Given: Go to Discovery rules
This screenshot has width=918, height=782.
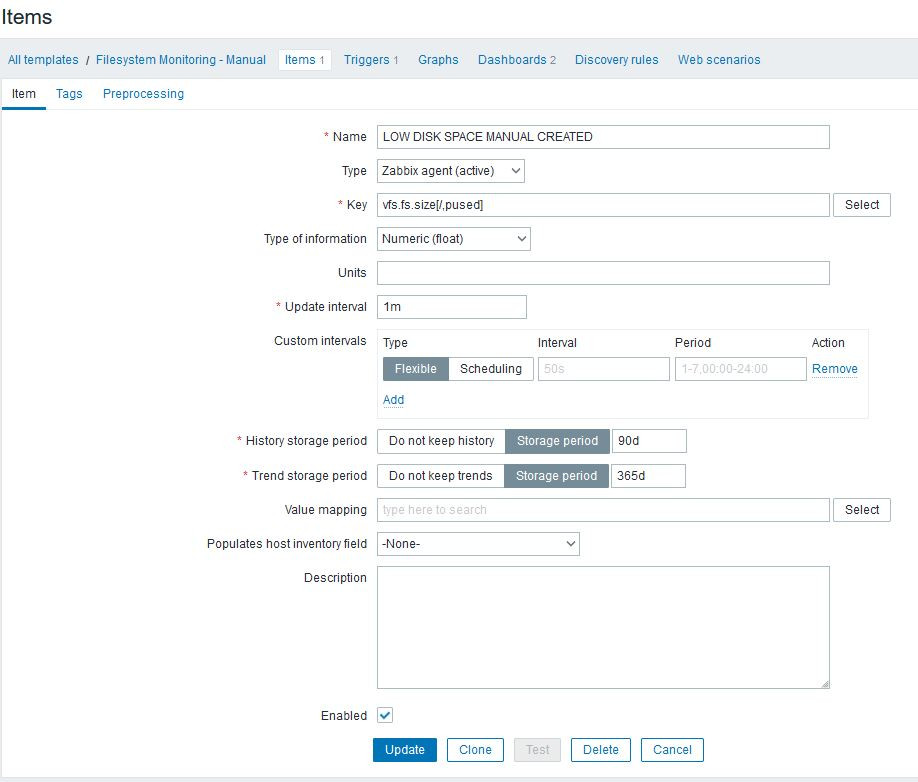Looking at the screenshot, I should (616, 60).
